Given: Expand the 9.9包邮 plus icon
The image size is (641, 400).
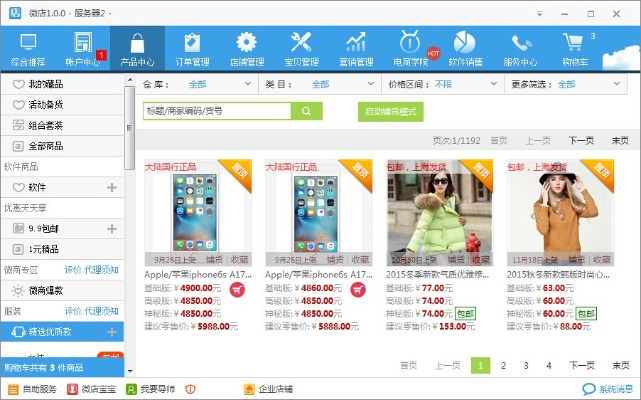Looking at the screenshot, I should pos(112,229).
